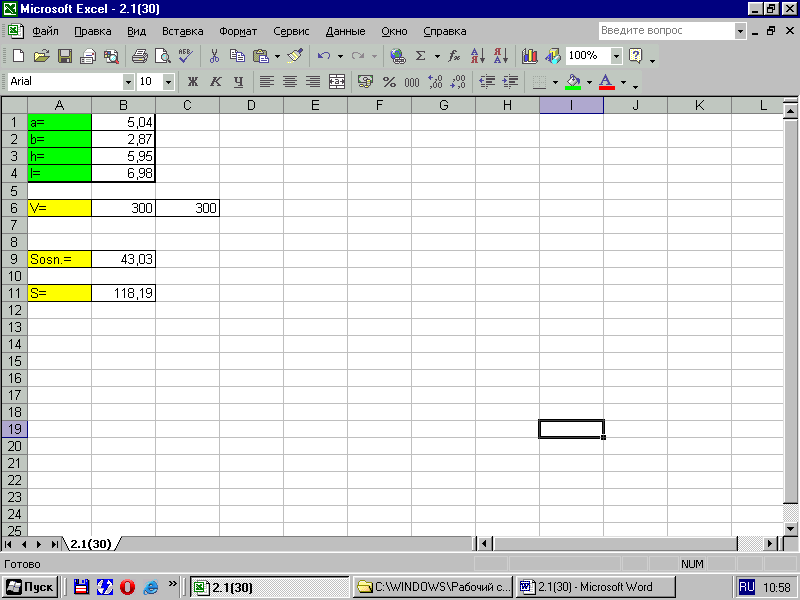Click the green cell labeled a=
Image resolution: width=800 pixels, height=600 pixels.
[60, 122]
